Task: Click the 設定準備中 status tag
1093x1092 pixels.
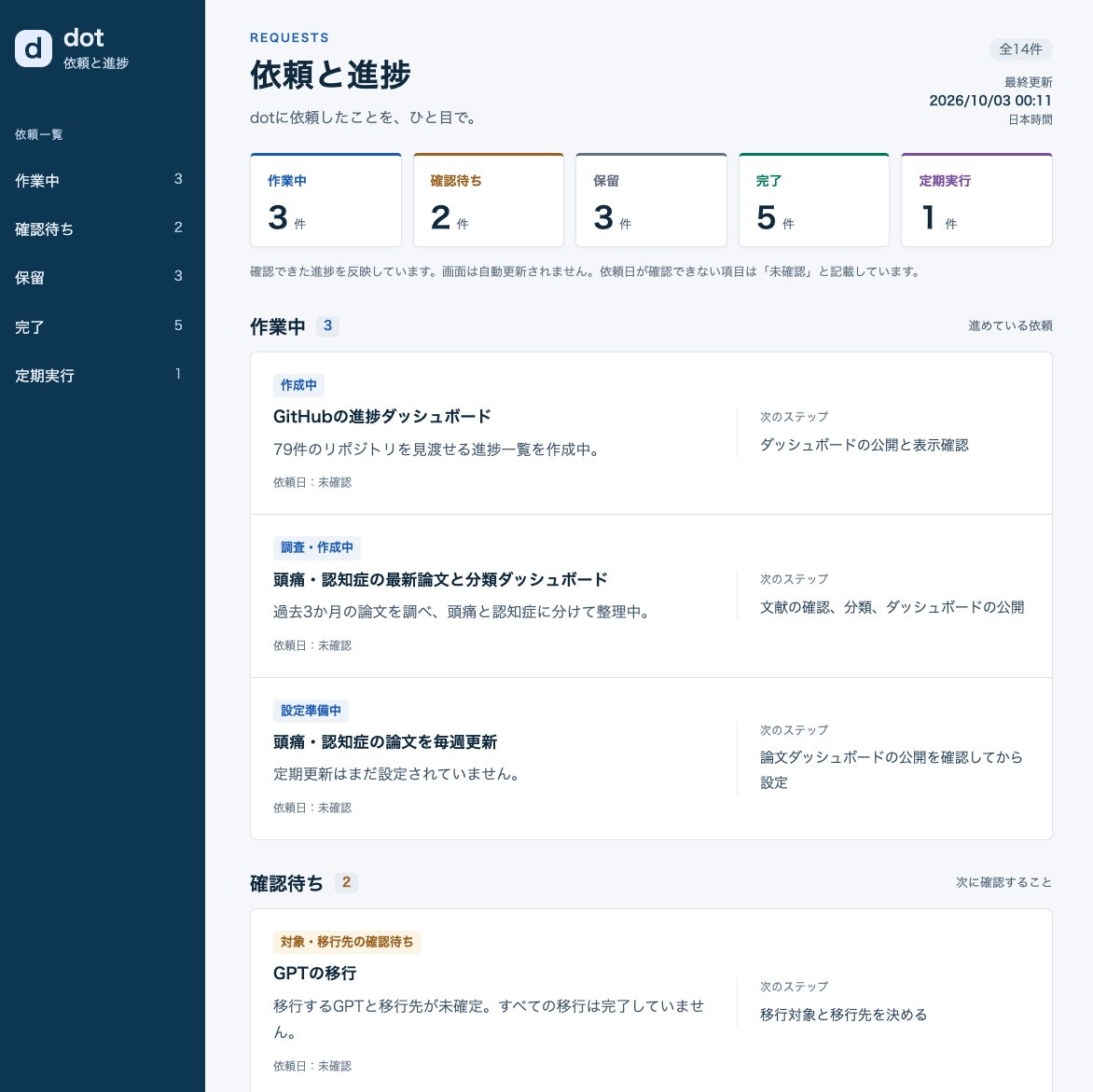Action: click(311, 710)
